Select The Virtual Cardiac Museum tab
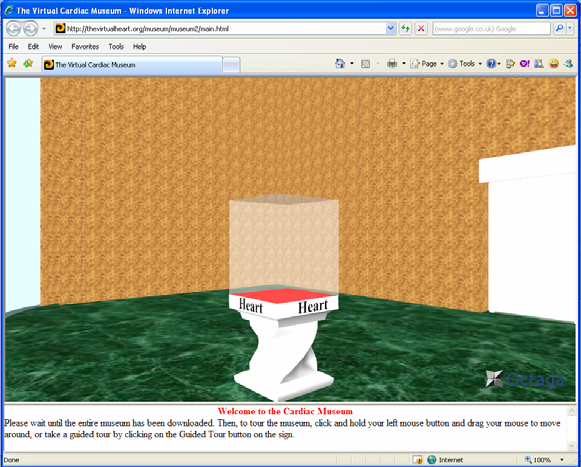This screenshot has width=581, height=467. click(x=132, y=65)
